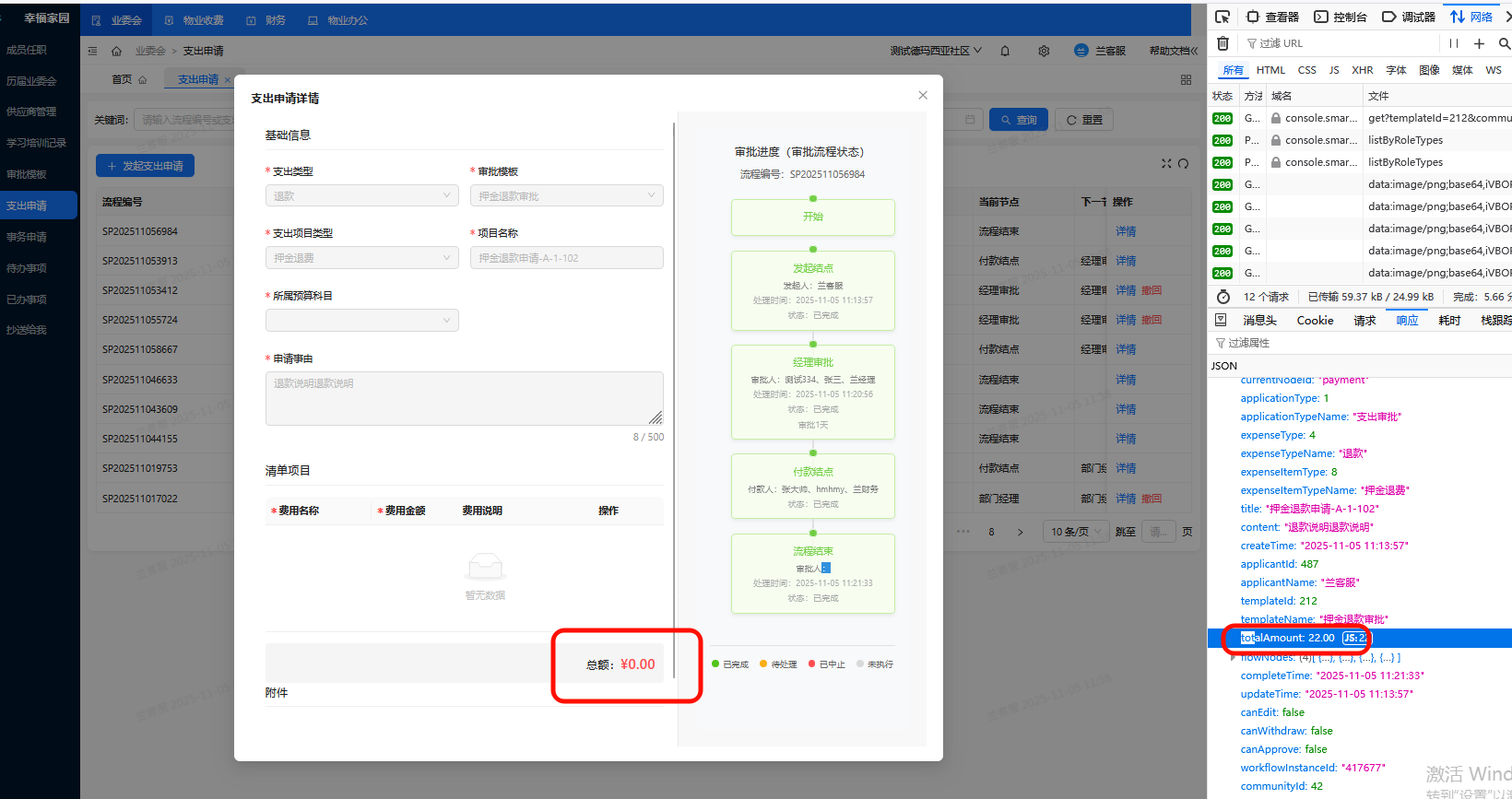
Task: Activate the devtools element picker icon
Action: tap(1223, 17)
